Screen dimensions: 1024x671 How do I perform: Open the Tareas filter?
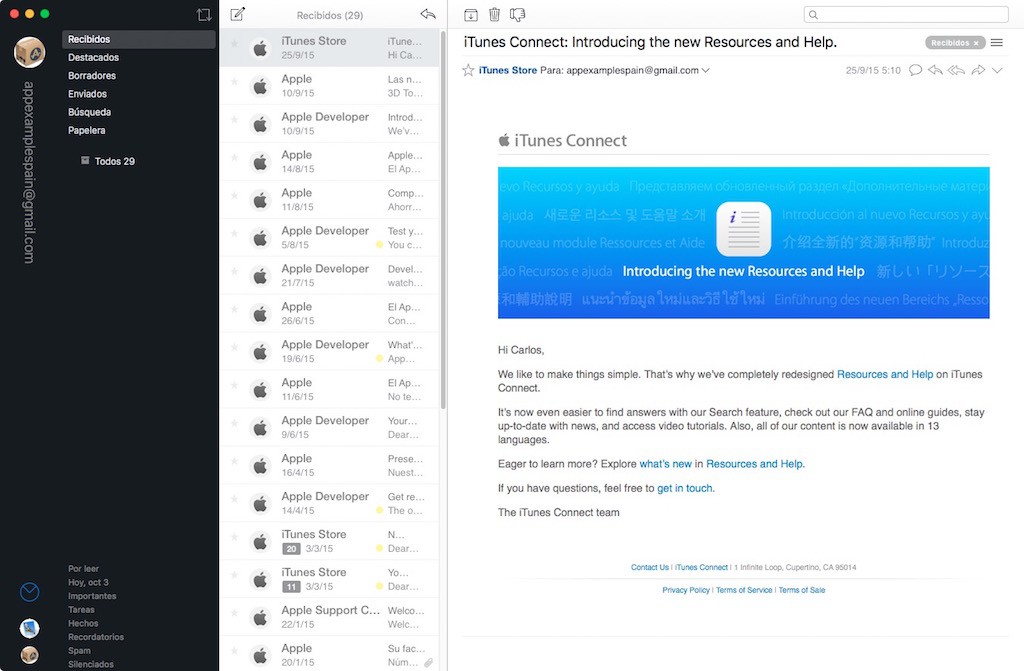click(82, 610)
